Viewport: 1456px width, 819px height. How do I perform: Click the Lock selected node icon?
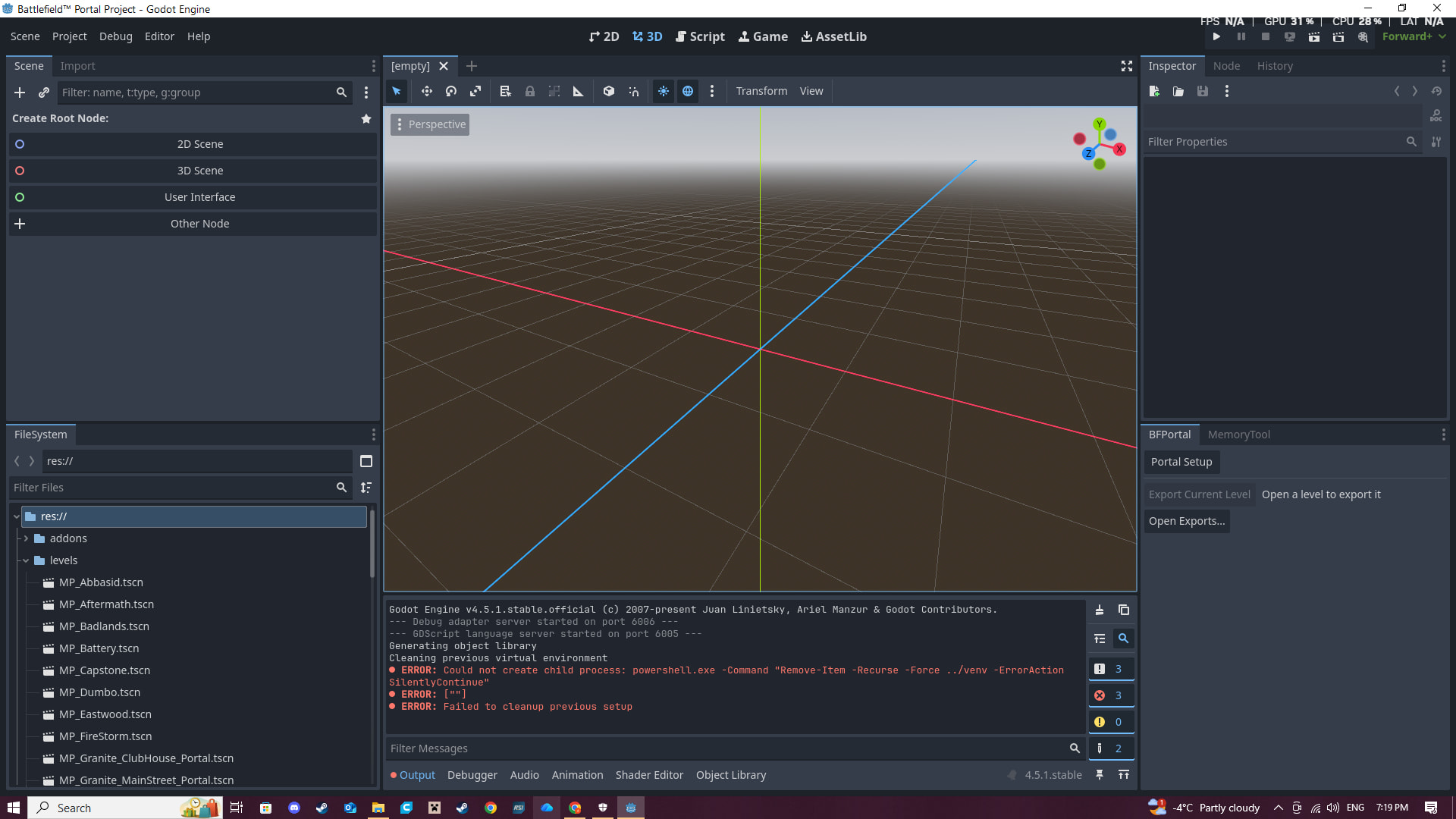[530, 91]
